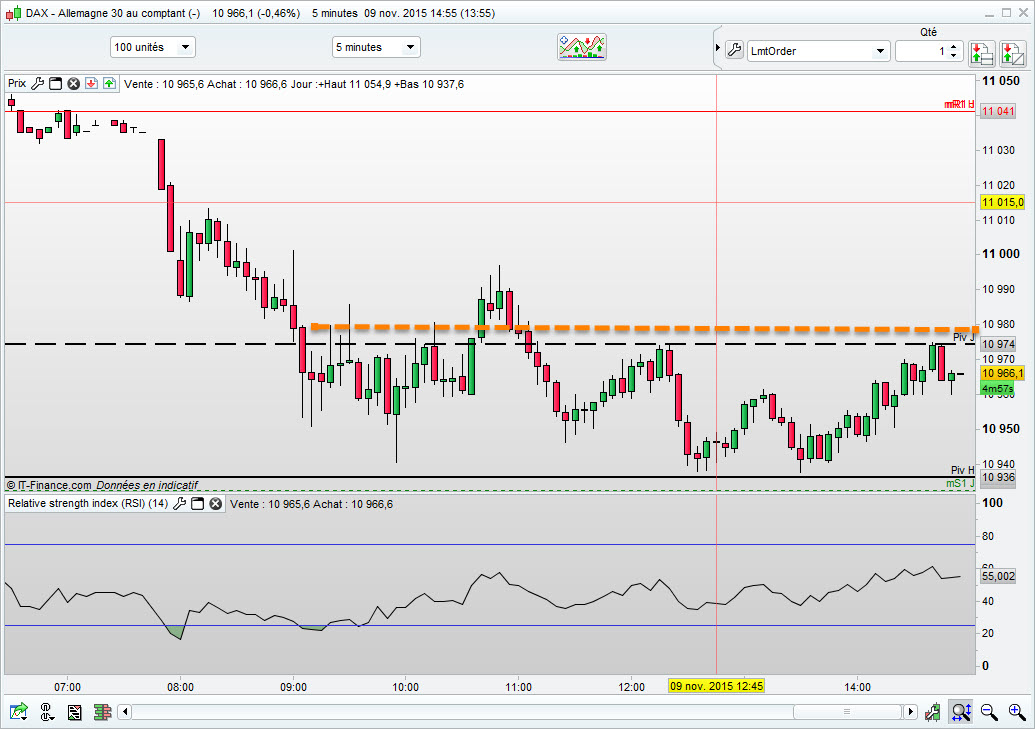This screenshot has height=729, width=1035.
Task: Open the Prix panel wrench settings
Action: [x=38, y=83]
